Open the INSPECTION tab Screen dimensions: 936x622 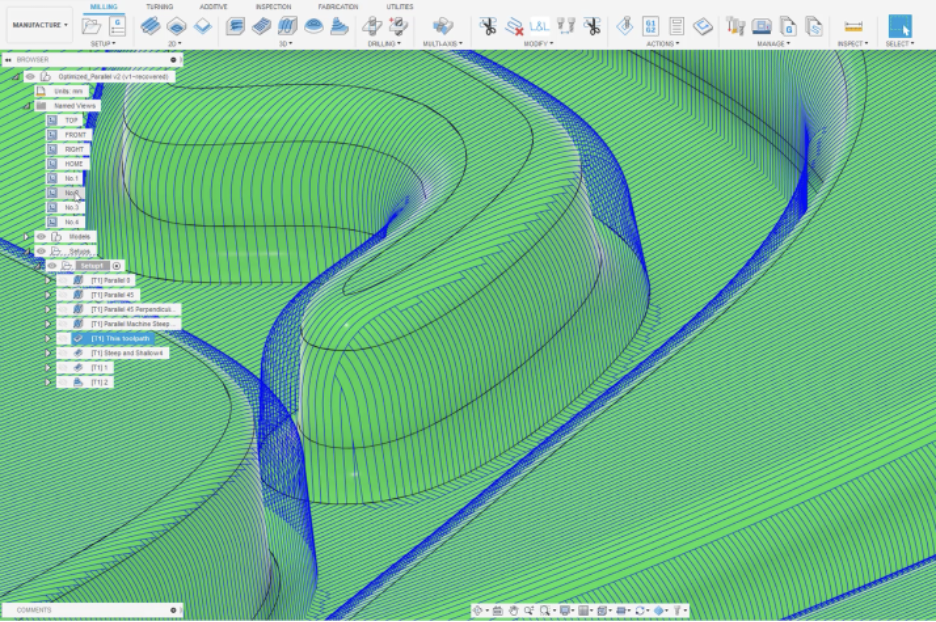pos(273,7)
